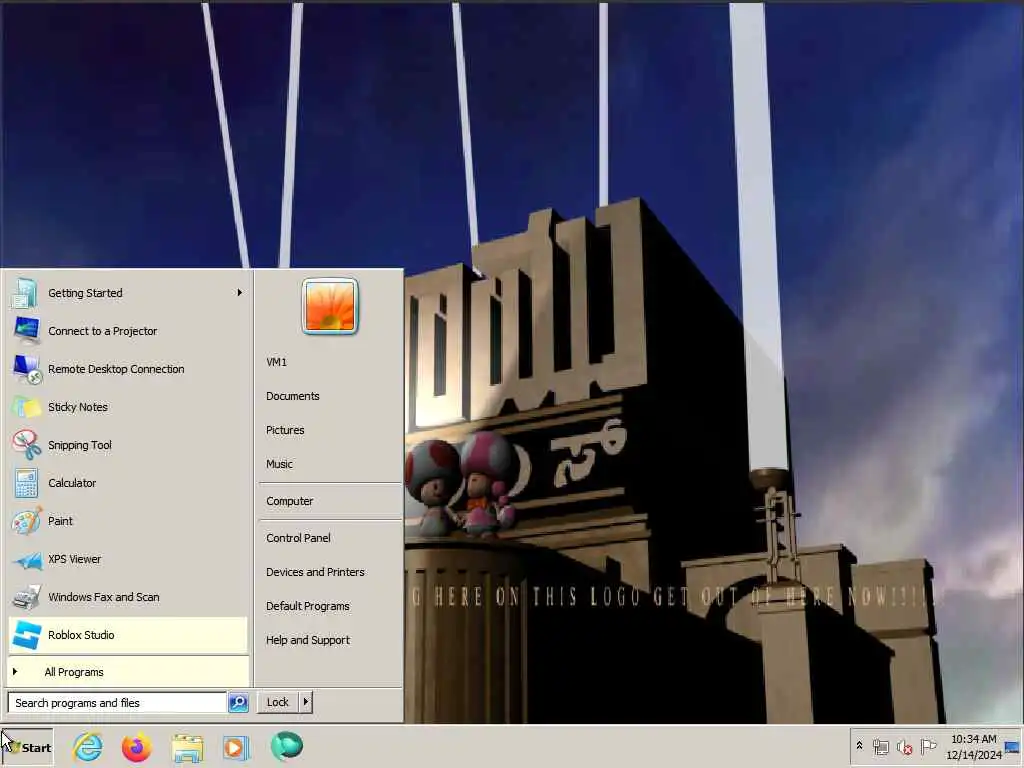Launch Remote Desktop Connection icon
Image resolution: width=1024 pixels, height=768 pixels.
click(x=27, y=369)
